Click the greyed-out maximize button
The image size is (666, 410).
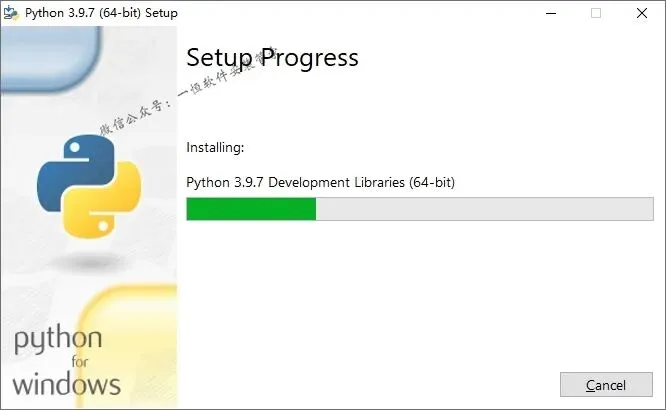[596, 13]
